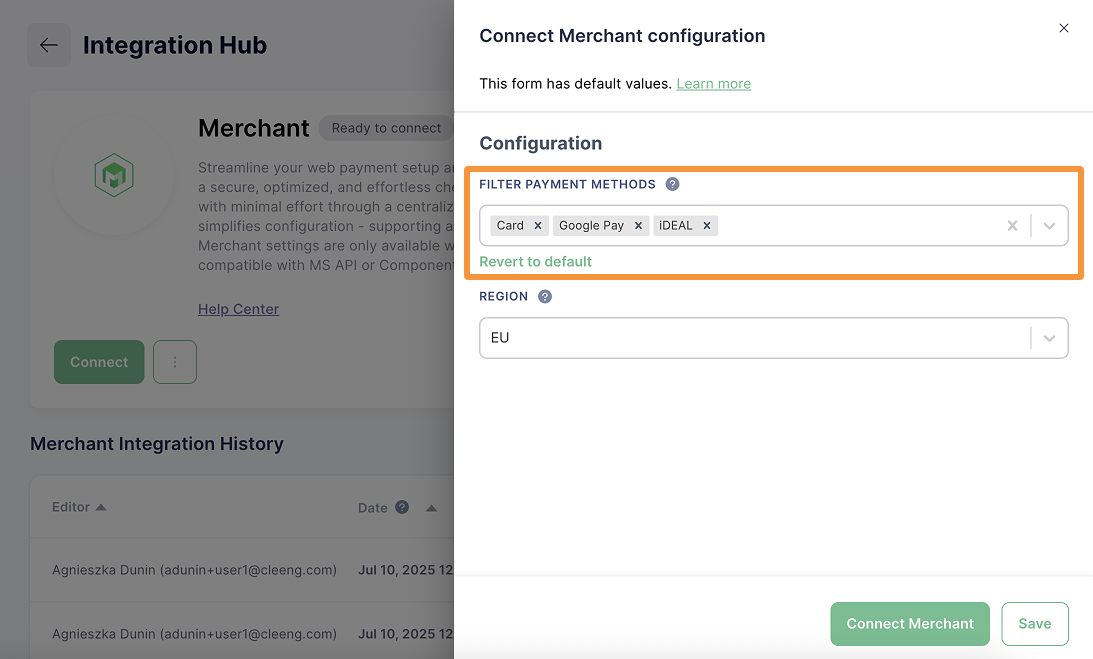Viewport: 1093px width, 659px height.
Task: Click Revert to default under payment methods
Action: pos(535,261)
